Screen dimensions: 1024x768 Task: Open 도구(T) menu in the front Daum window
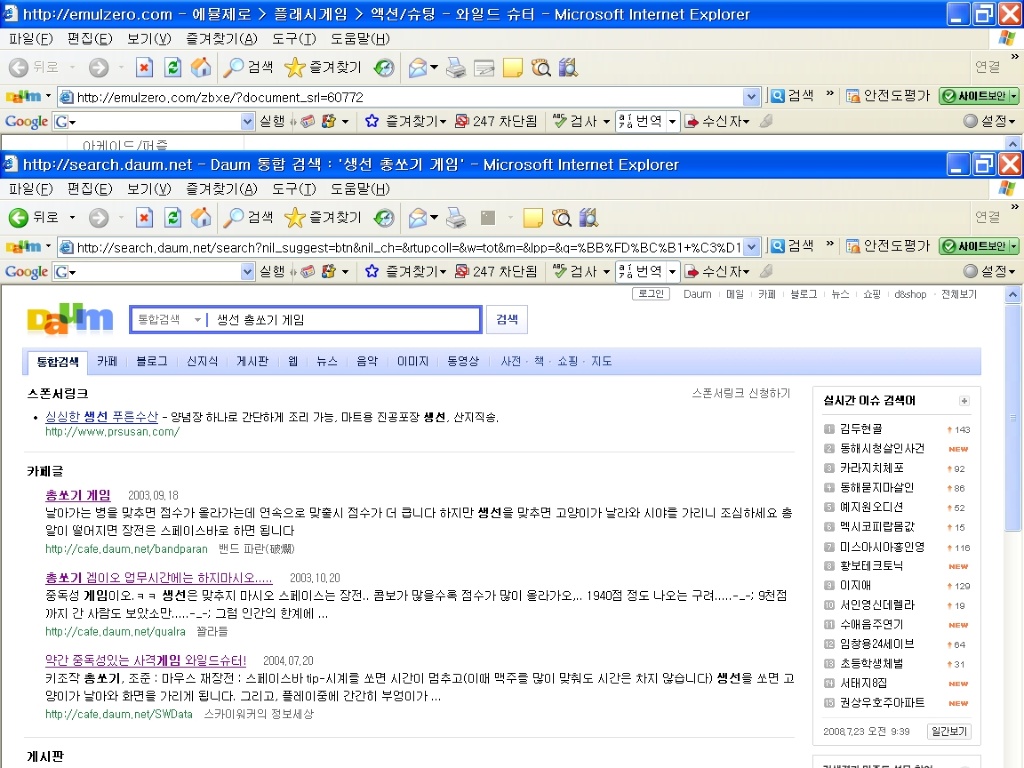click(x=294, y=189)
